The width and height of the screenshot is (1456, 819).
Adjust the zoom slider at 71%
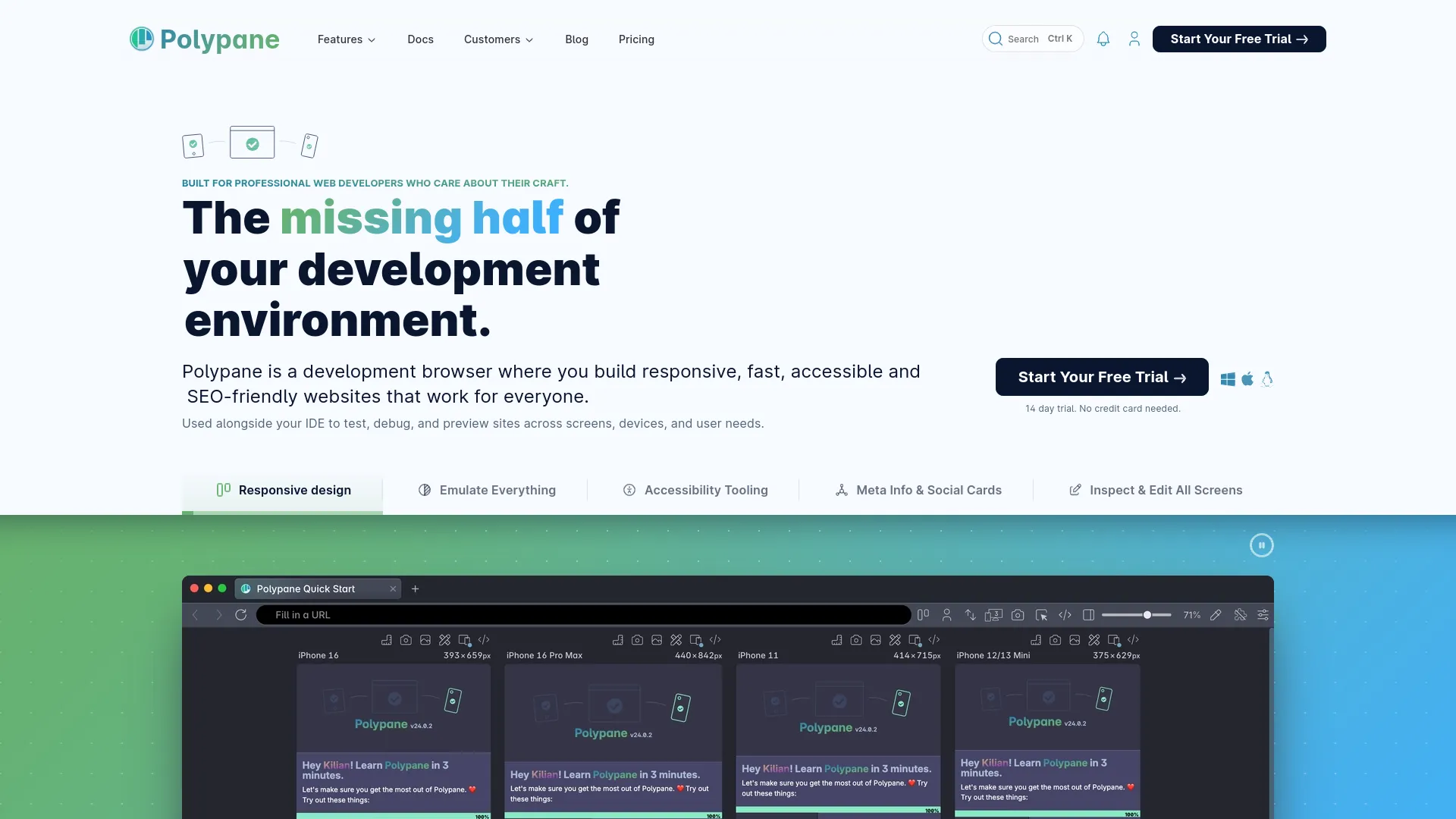coord(1136,615)
